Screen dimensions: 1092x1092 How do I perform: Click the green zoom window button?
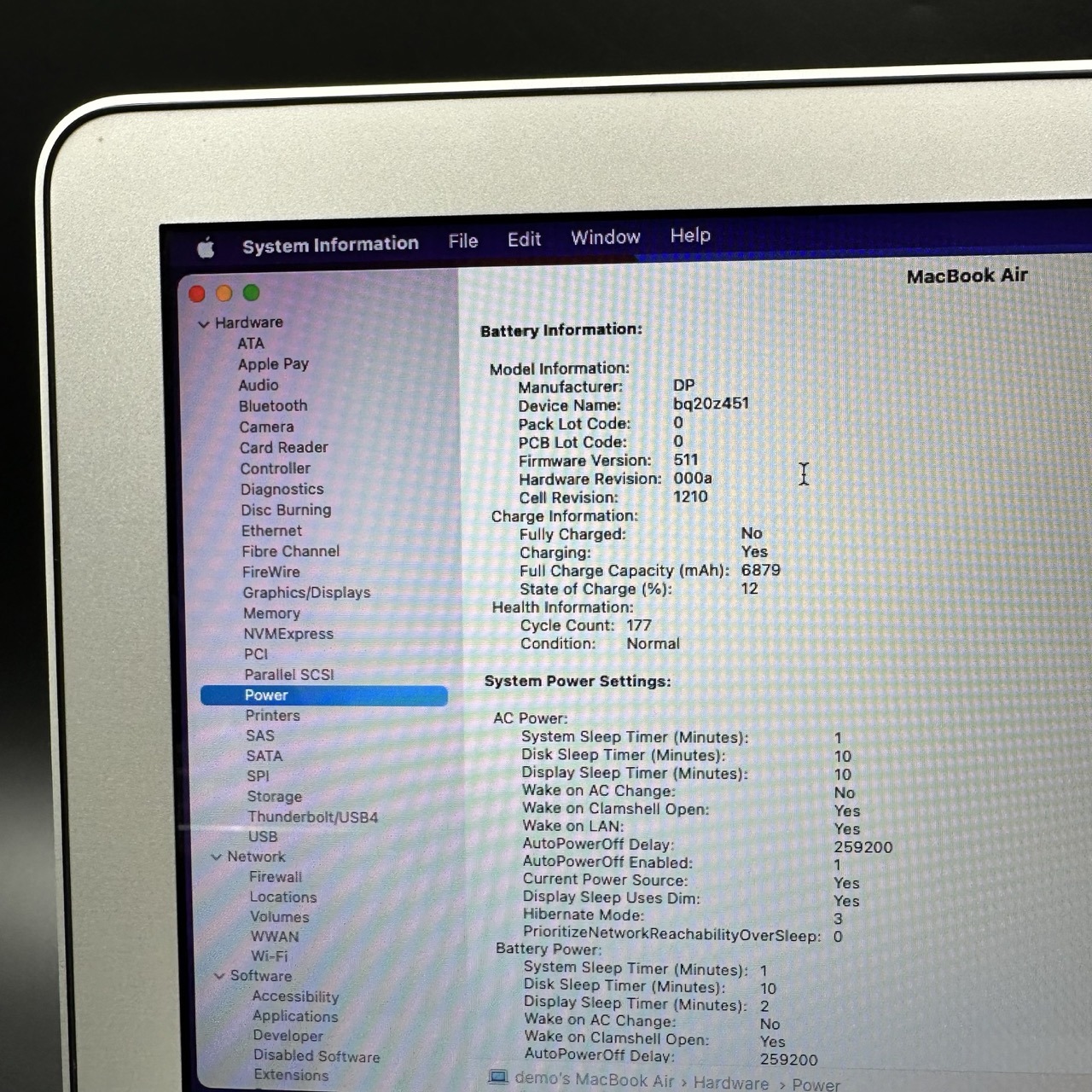251,293
